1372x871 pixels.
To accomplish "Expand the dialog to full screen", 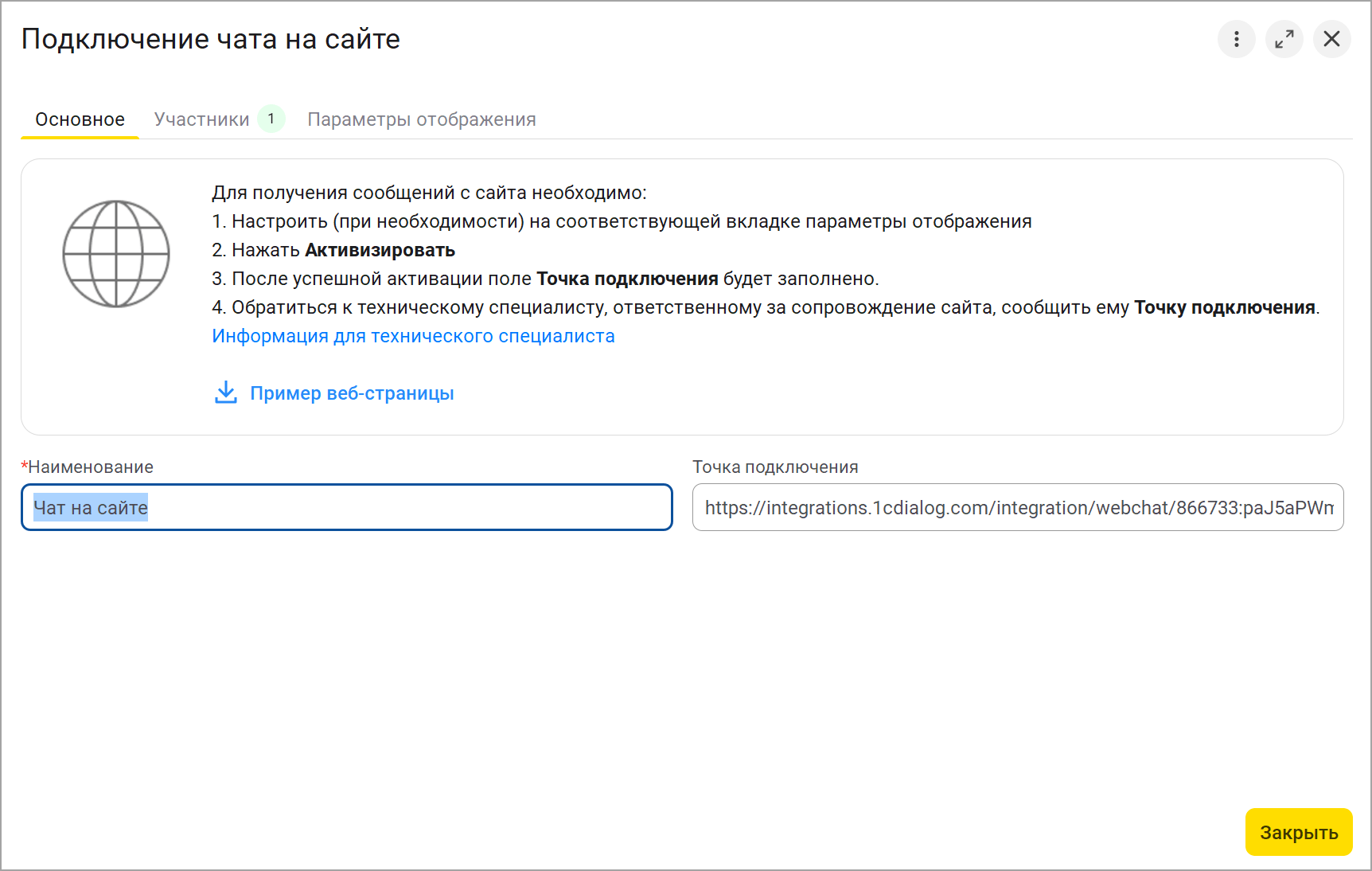I will [x=1284, y=39].
